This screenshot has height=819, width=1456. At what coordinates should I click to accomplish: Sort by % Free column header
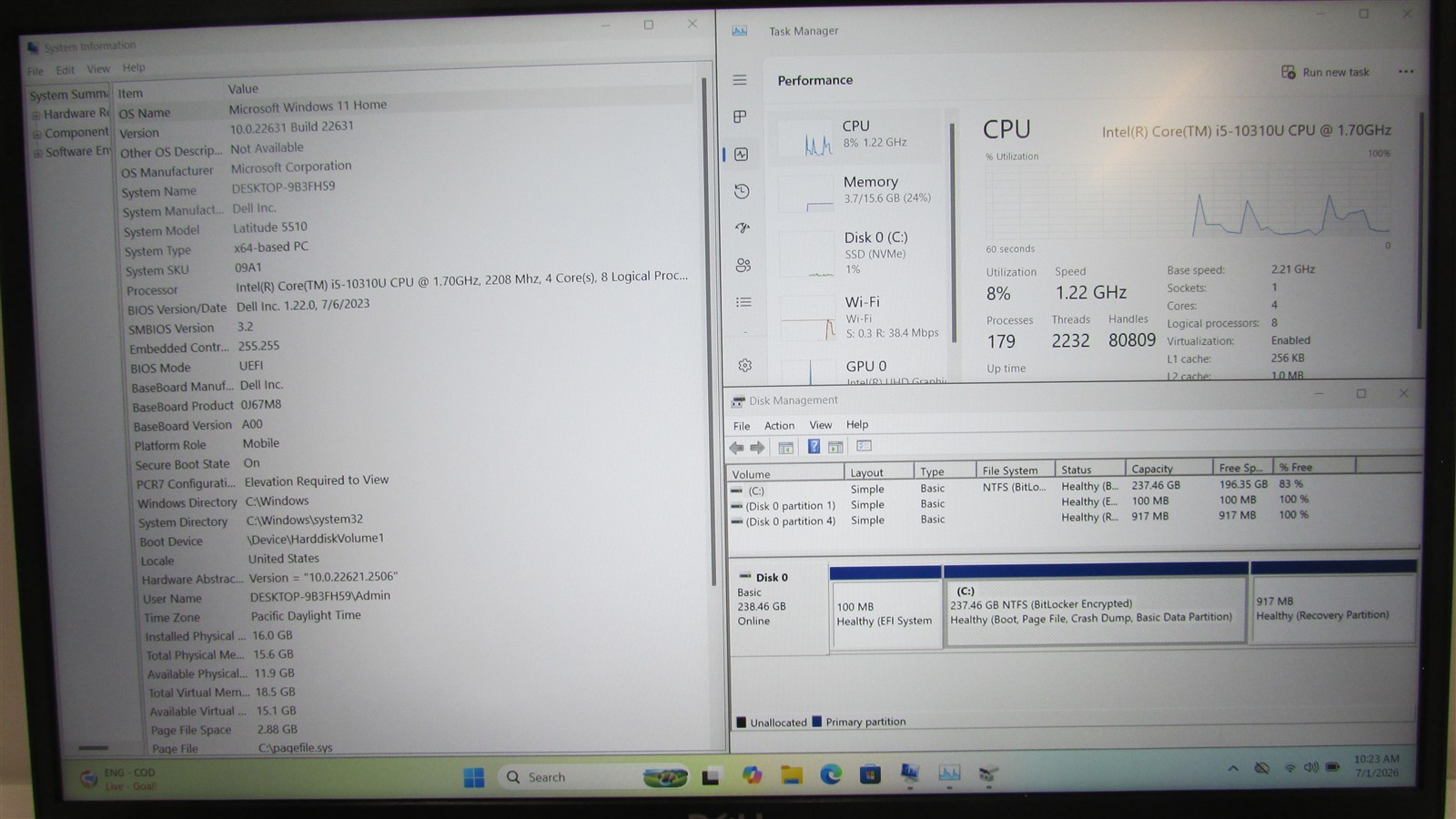click(x=1314, y=467)
